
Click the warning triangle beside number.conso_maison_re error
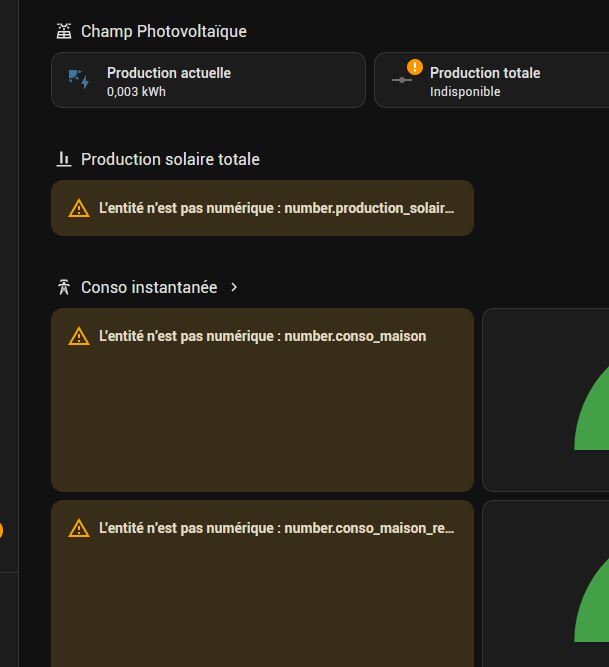point(79,529)
